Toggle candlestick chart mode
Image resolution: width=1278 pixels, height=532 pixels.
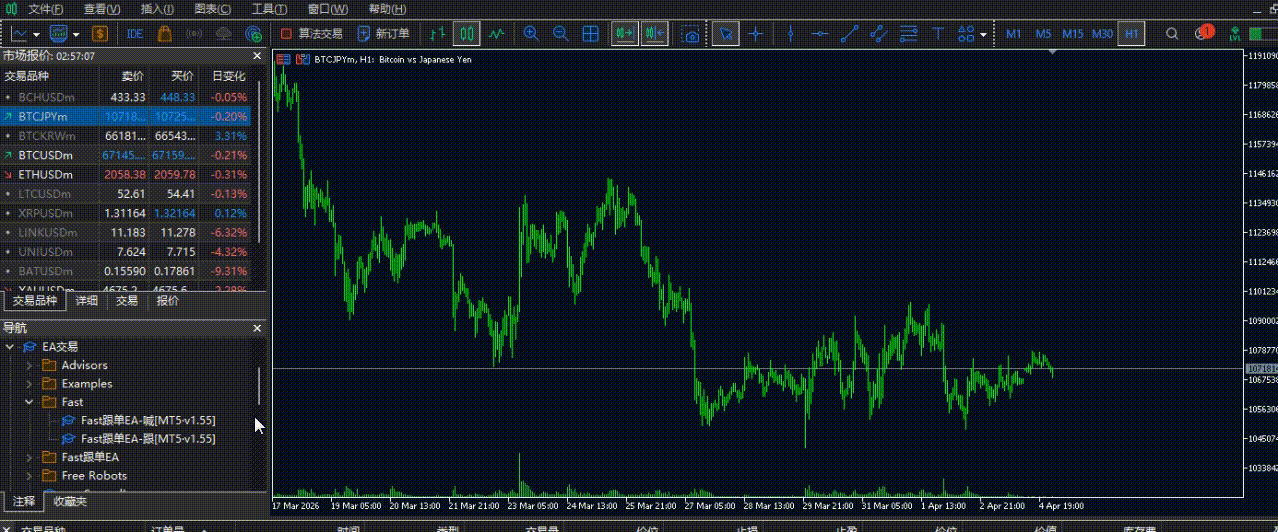click(467, 33)
